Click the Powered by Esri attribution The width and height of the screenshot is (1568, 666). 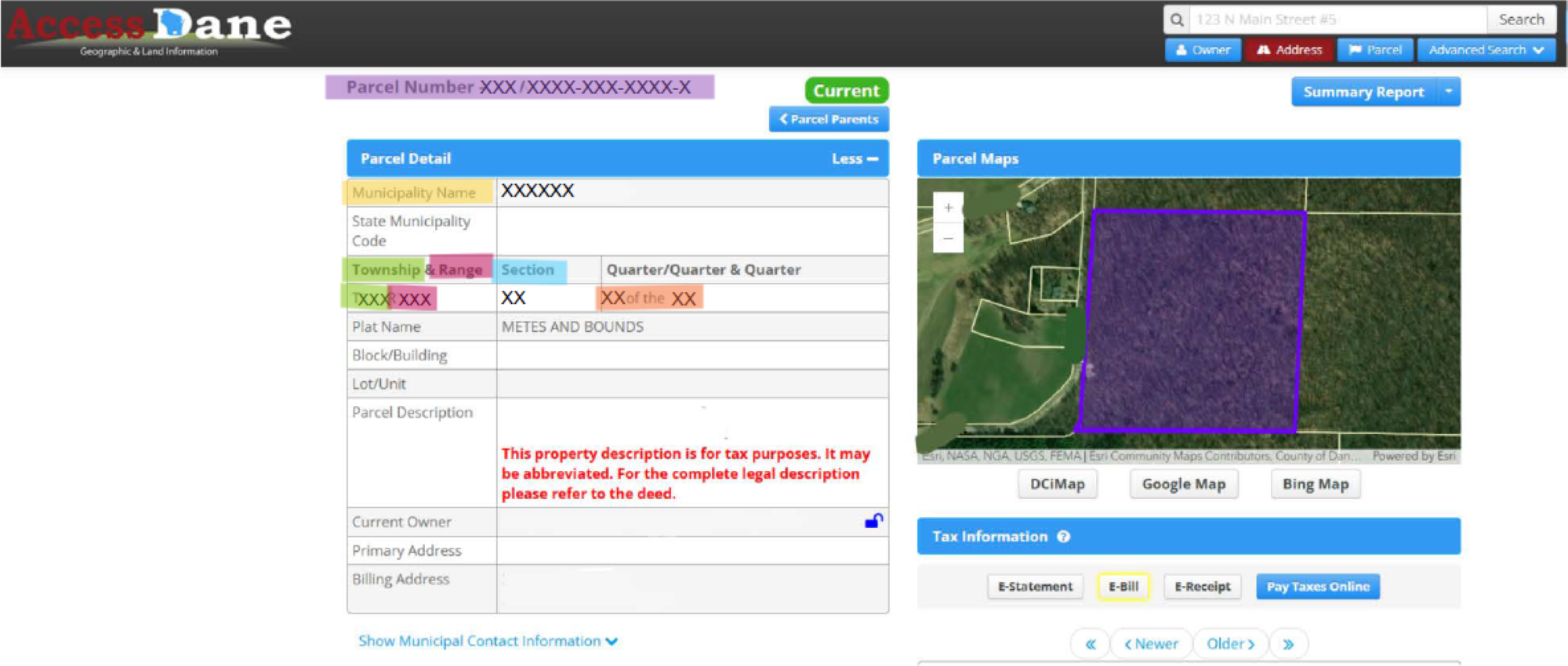pyautogui.click(x=1414, y=456)
